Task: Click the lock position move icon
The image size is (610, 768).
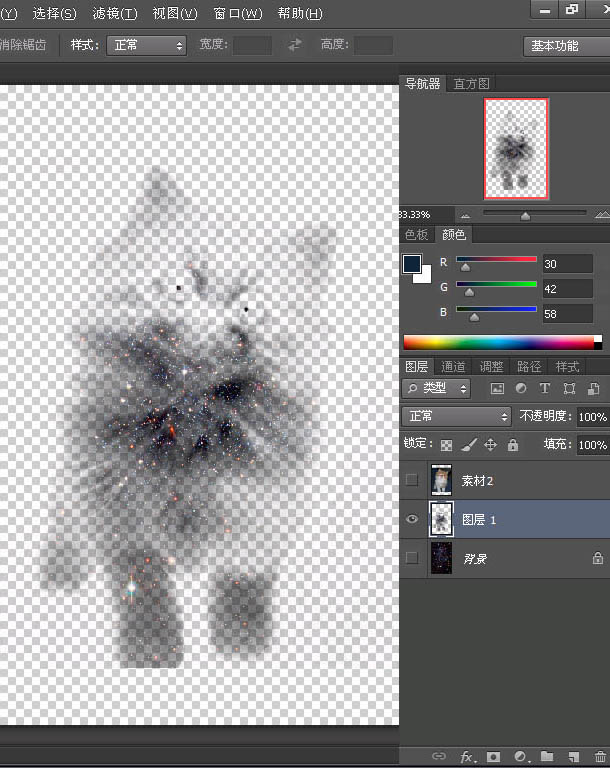Action: [491, 445]
